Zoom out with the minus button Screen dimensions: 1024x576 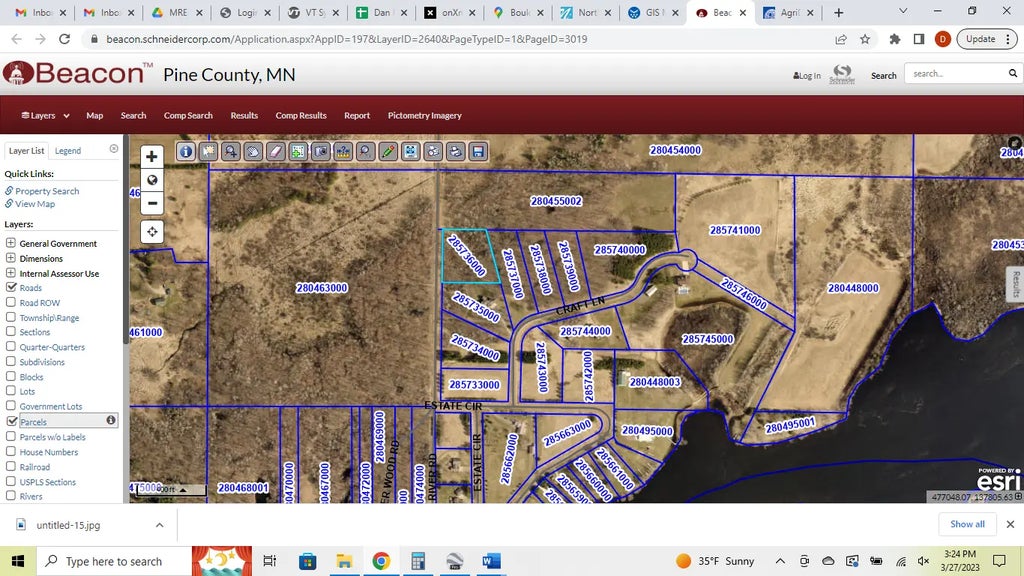coord(152,203)
